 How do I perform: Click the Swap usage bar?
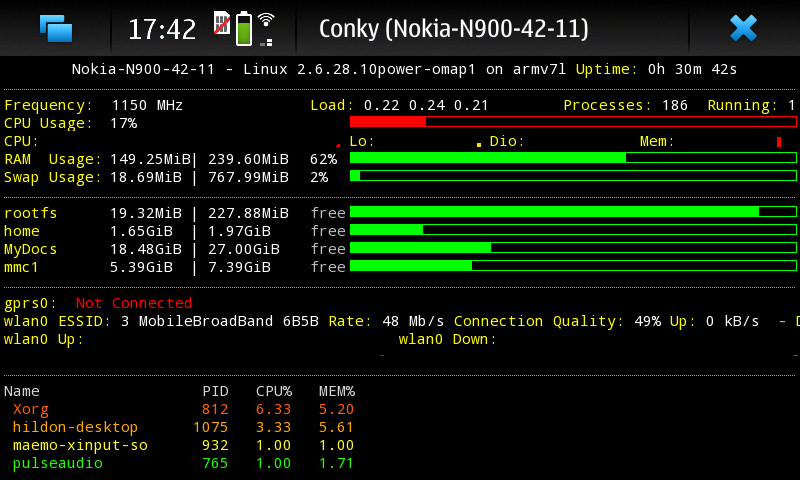coord(573,176)
